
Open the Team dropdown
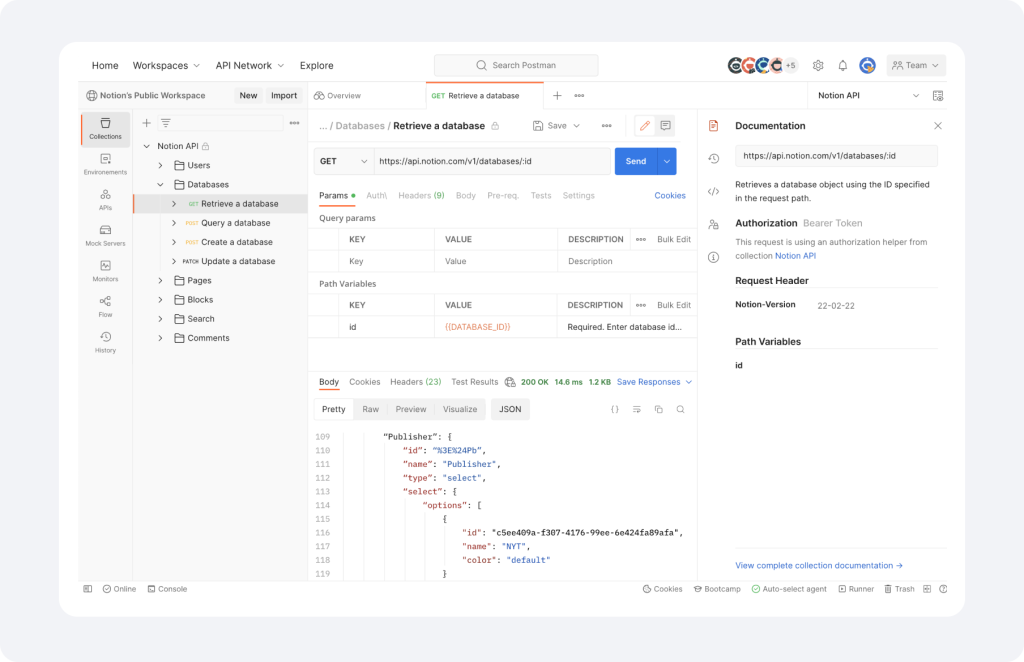[916, 65]
